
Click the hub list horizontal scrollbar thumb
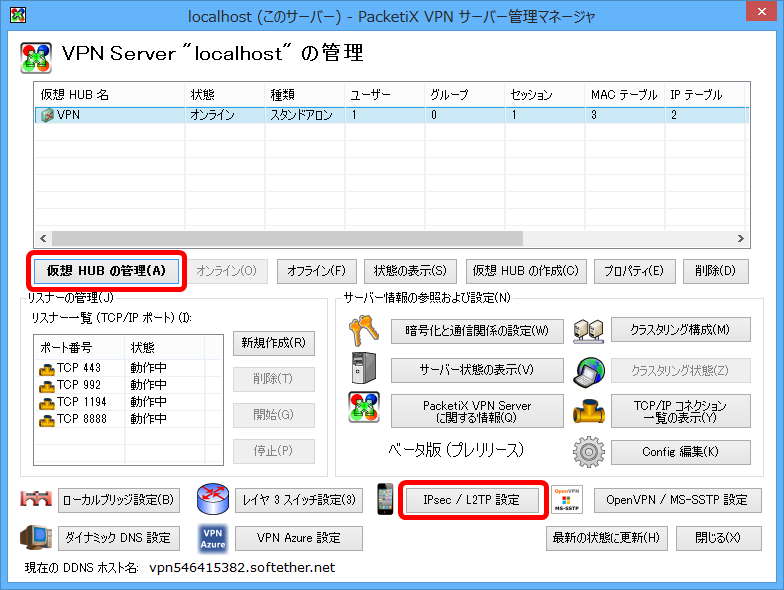pyautogui.click(x=288, y=238)
